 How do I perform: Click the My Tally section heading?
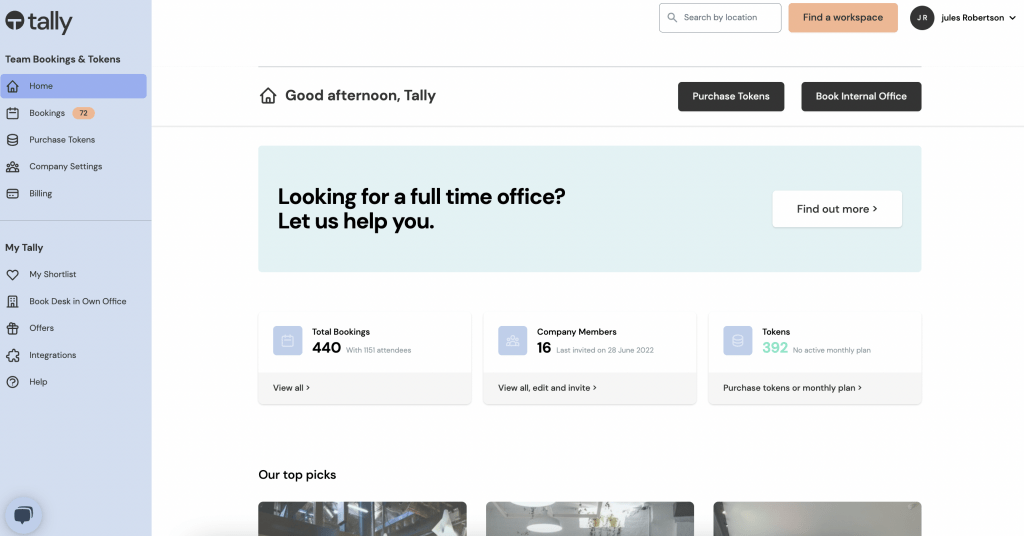(24, 247)
